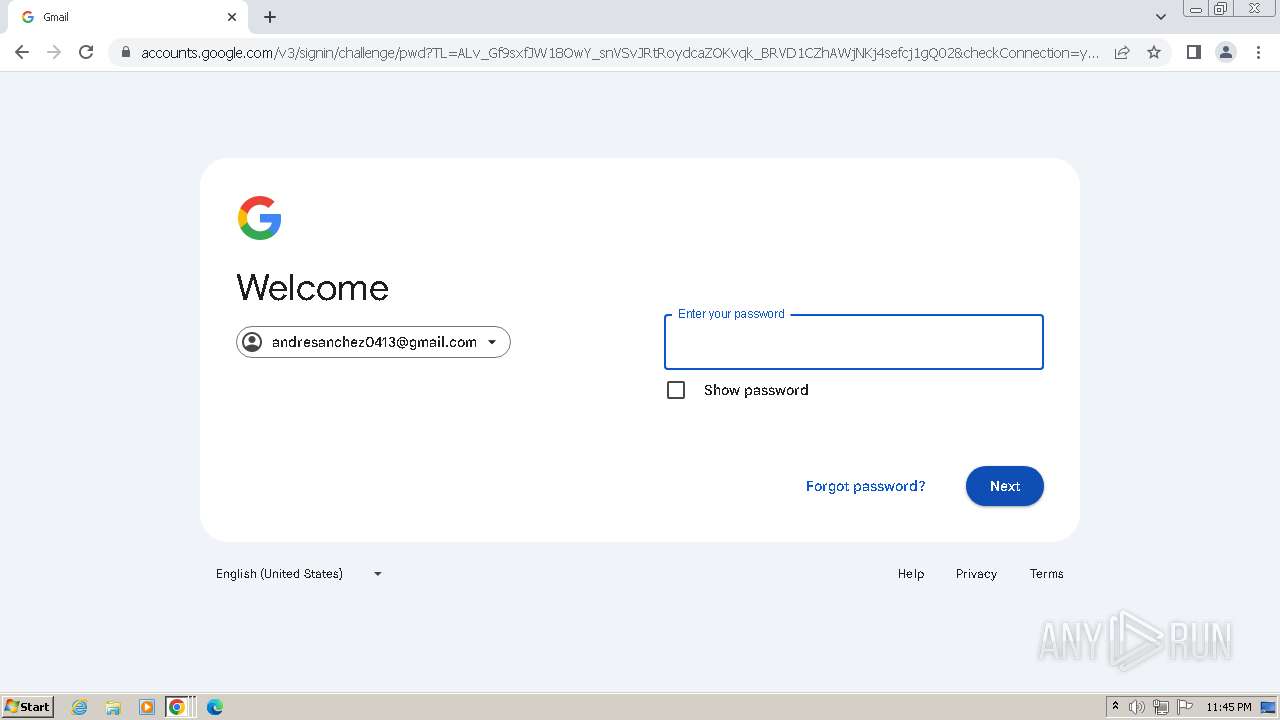Open Windows Media Player from taskbar
The width and height of the screenshot is (1280, 720).
click(x=147, y=707)
